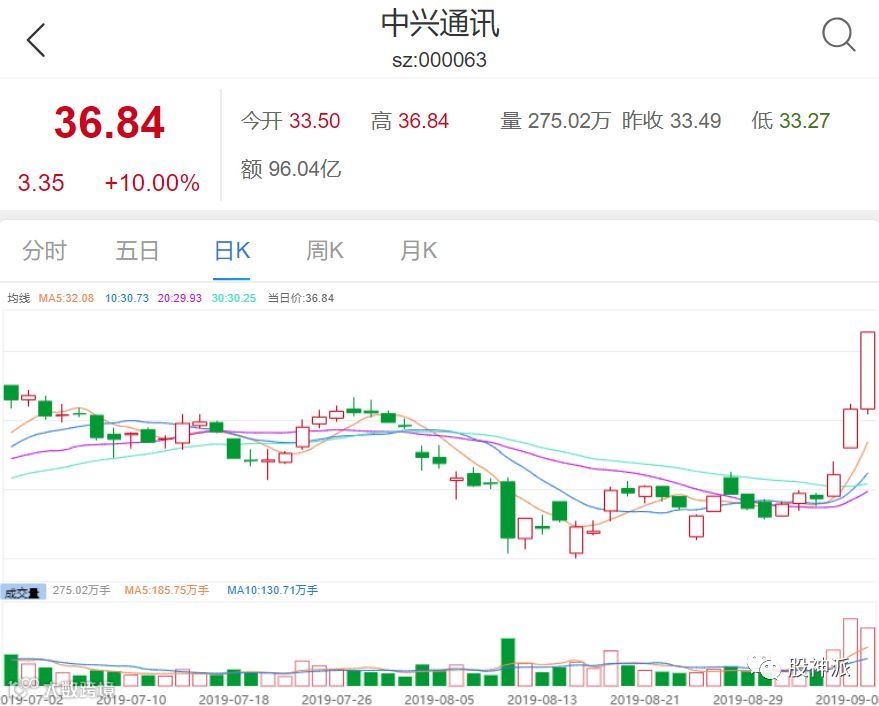This screenshot has height=706, width=879.
Task: Click the 昨收 33.49 value
Action: pyautogui.click(x=671, y=121)
